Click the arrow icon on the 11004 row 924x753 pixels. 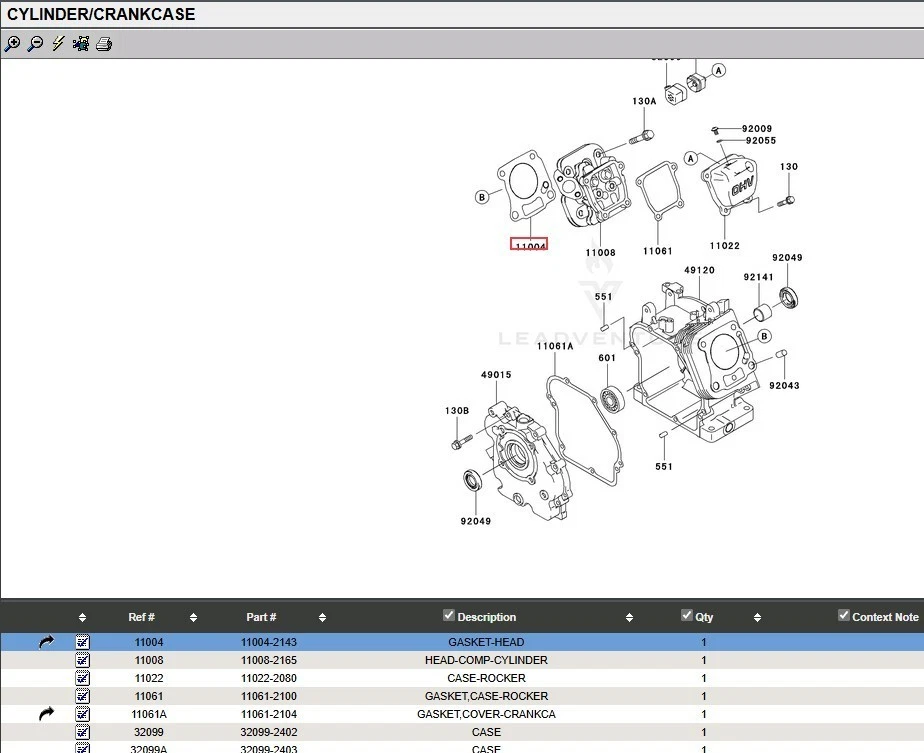(46, 642)
